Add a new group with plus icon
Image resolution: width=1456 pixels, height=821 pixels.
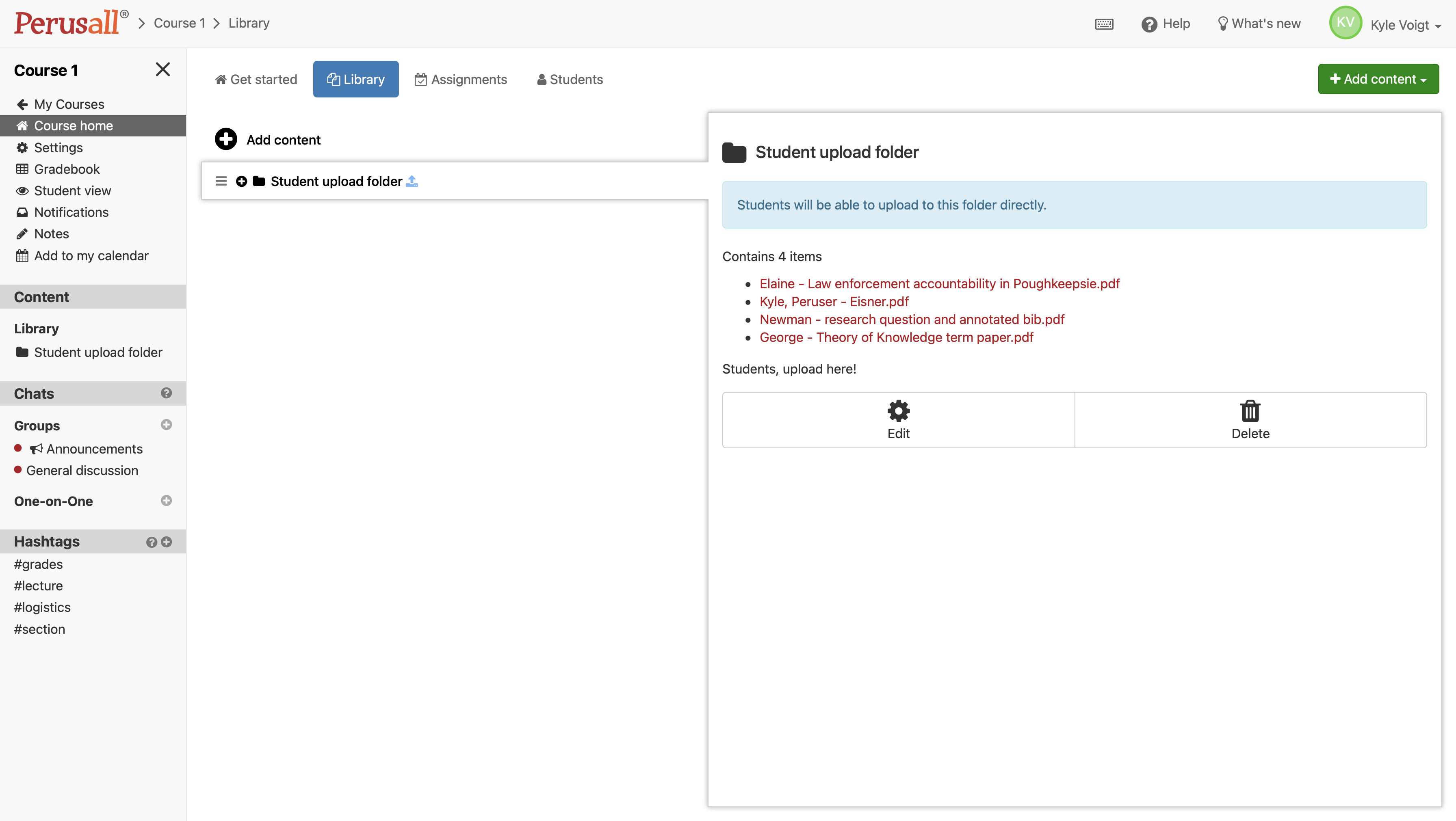point(166,424)
